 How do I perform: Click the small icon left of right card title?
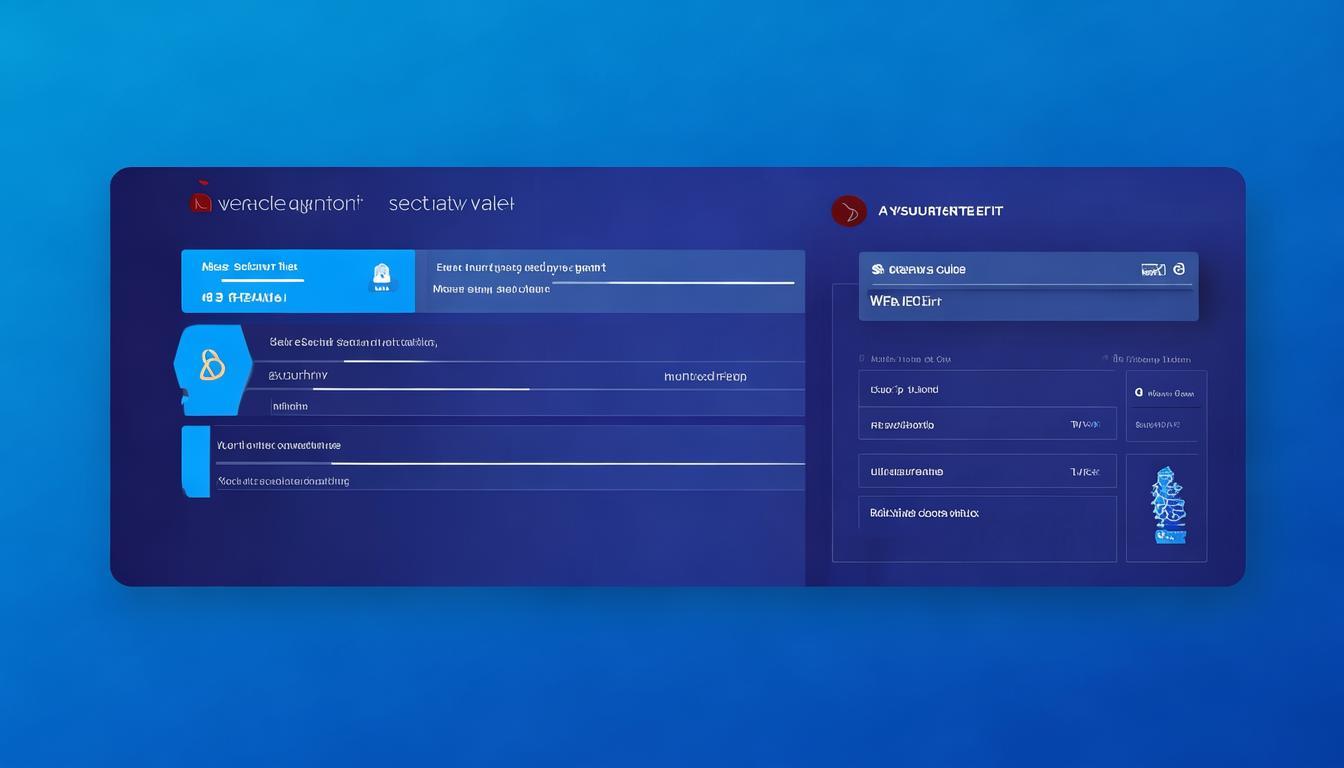(877, 269)
